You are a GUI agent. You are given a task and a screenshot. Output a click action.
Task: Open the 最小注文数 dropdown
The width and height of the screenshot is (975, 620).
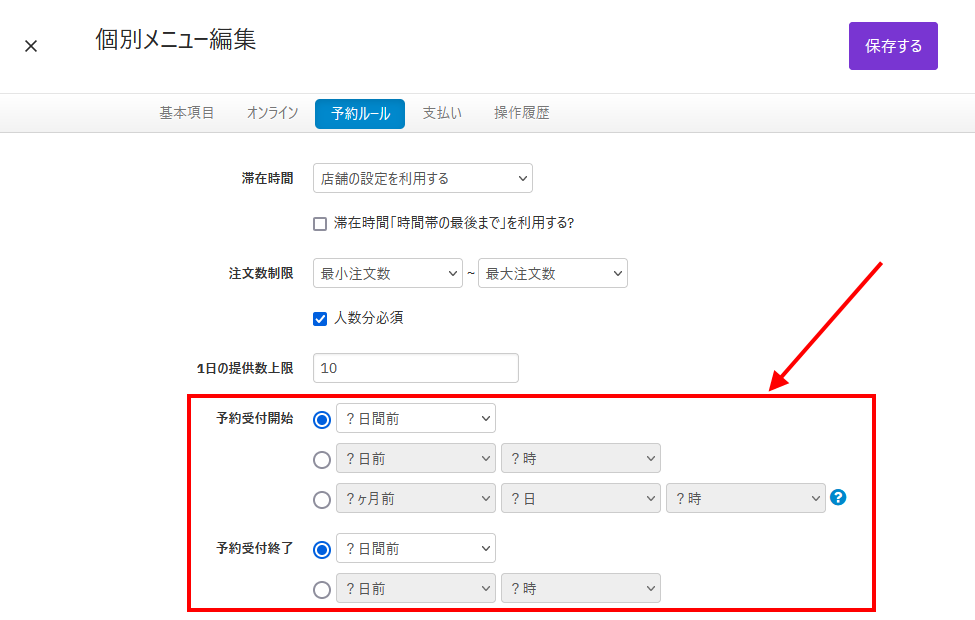click(387, 273)
